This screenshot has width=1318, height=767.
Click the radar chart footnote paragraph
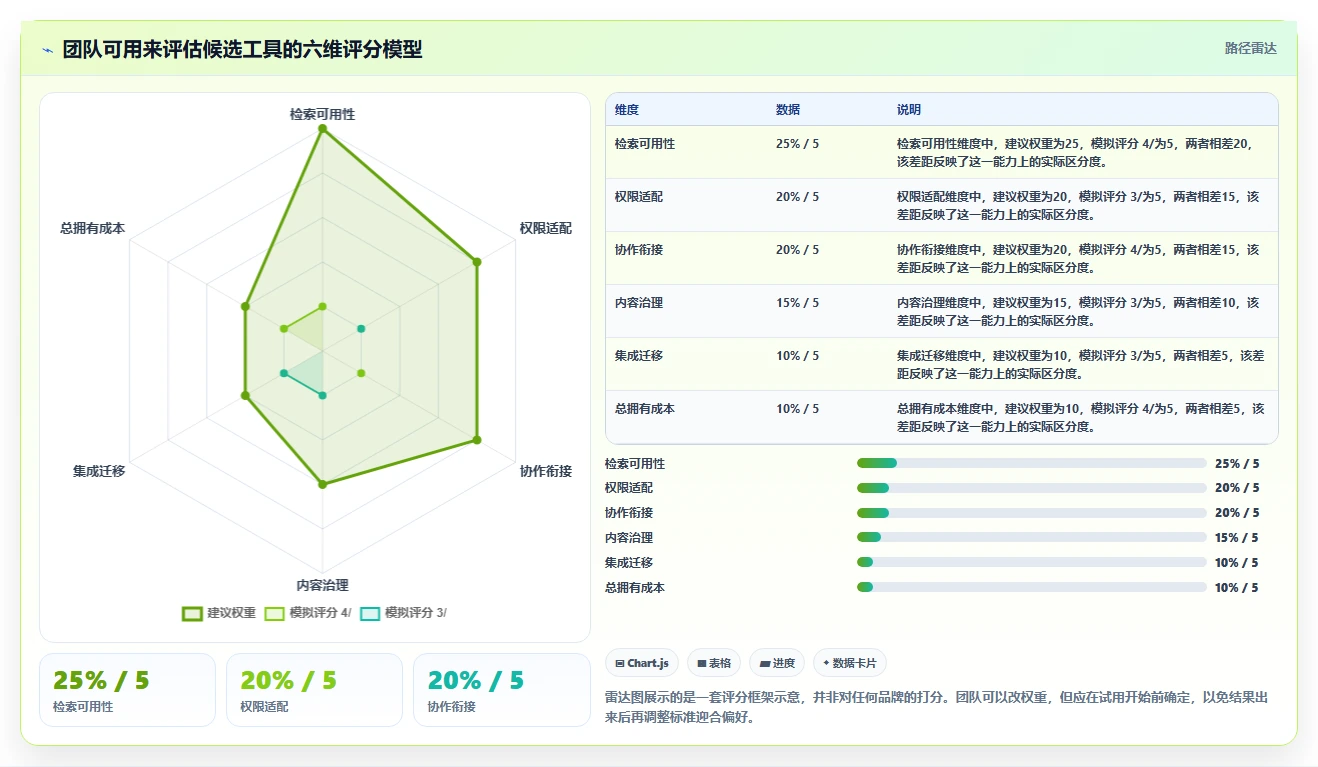(936, 707)
